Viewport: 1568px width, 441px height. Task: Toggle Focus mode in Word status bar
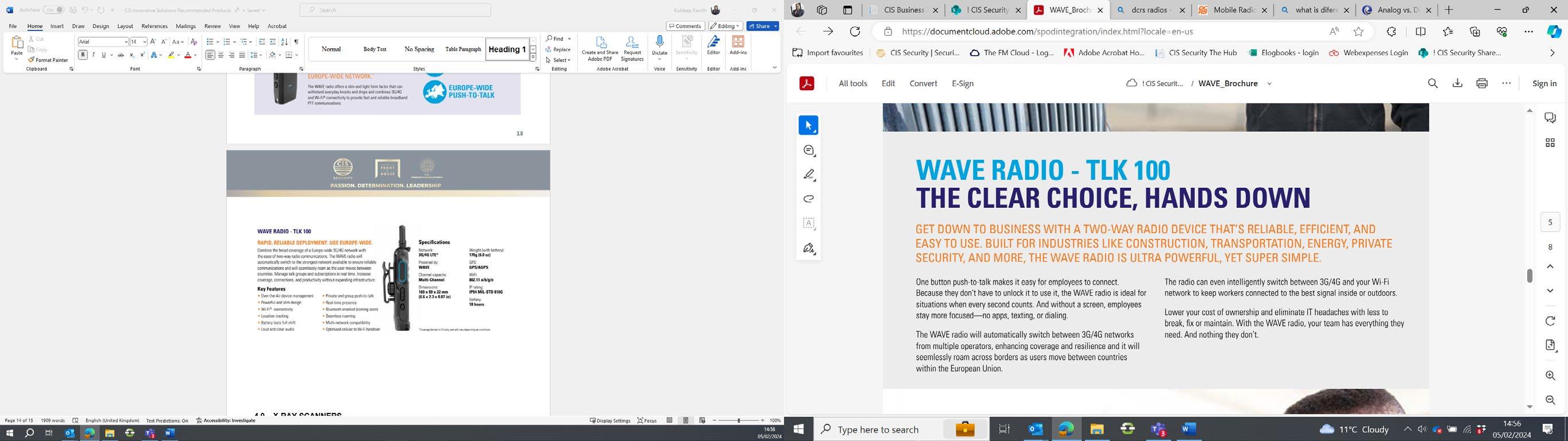(647, 420)
